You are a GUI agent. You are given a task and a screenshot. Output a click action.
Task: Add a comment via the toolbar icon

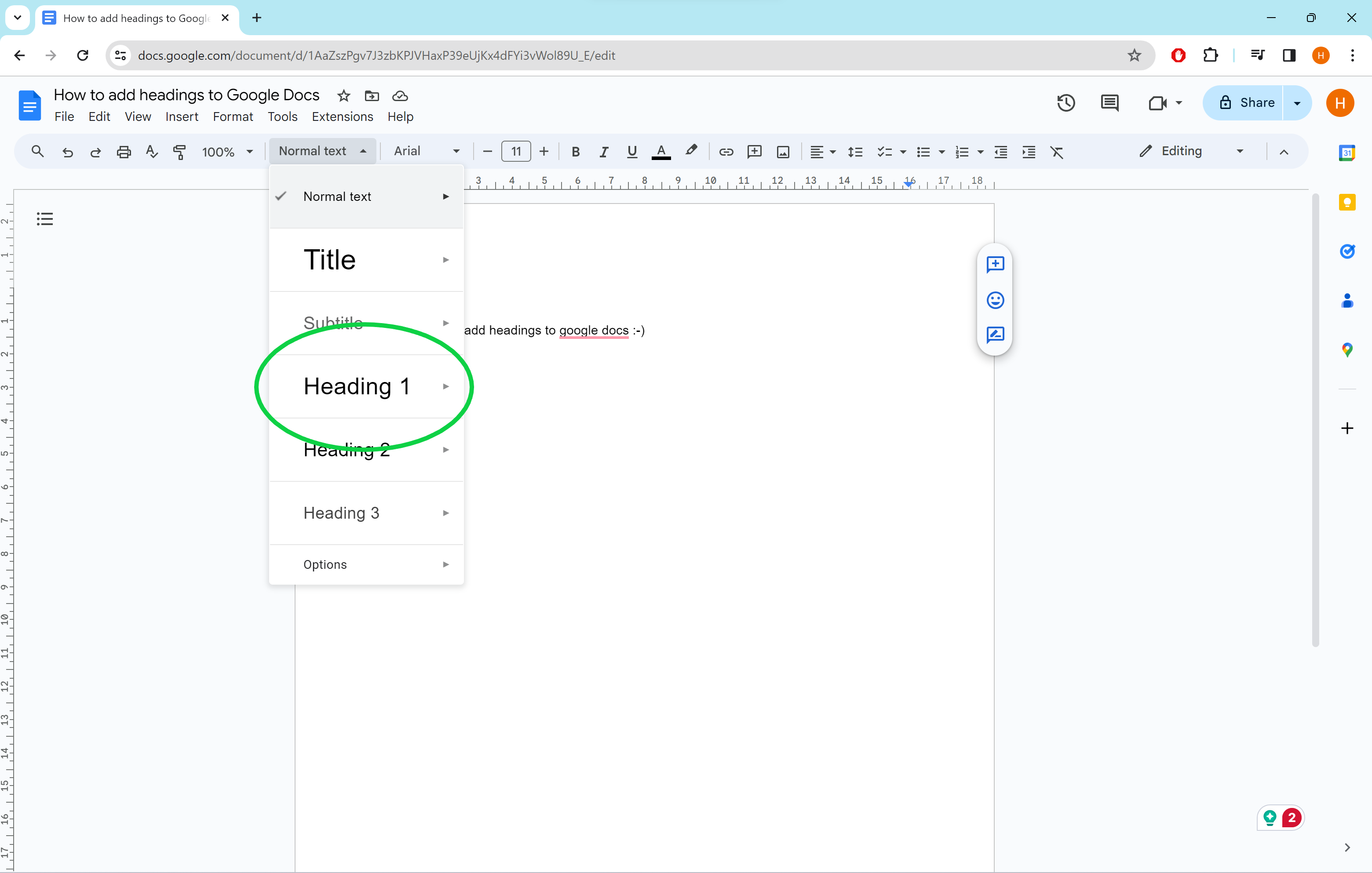coord(754,152)
